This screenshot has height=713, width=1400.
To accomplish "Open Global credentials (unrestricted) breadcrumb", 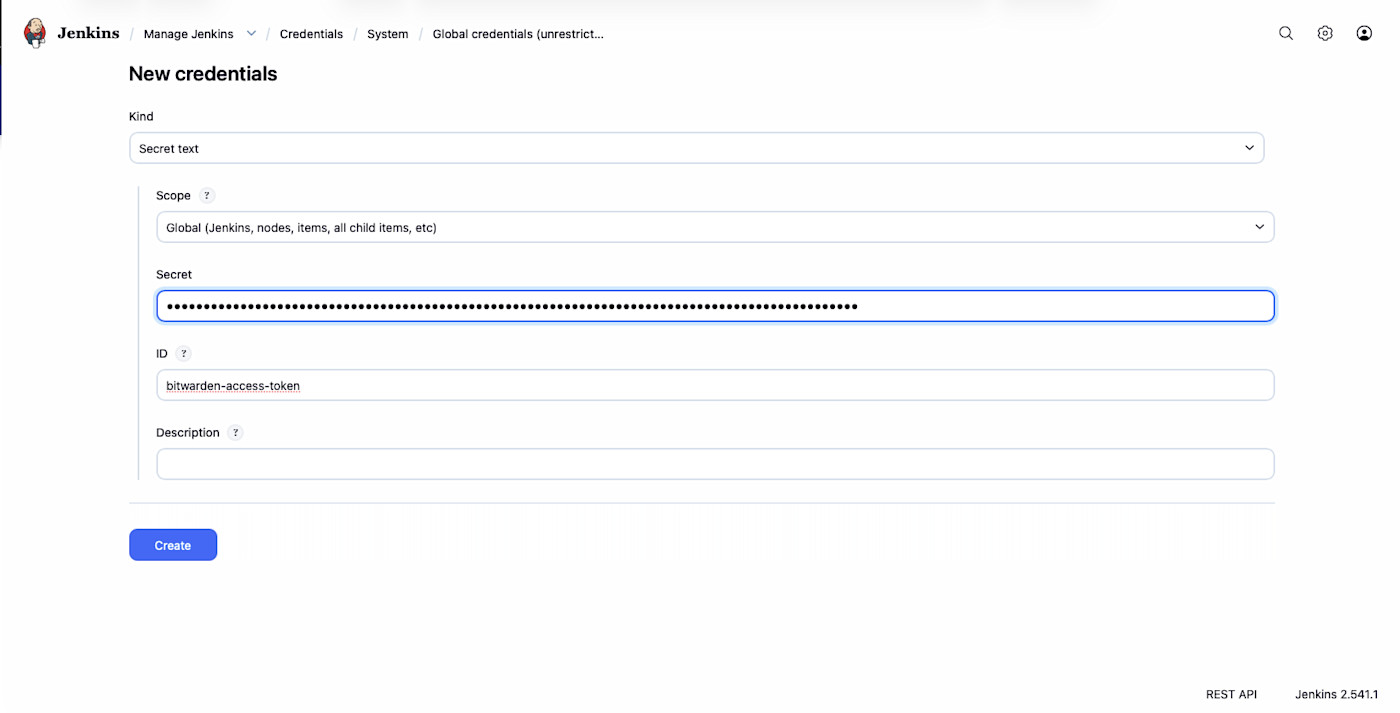I will click(518, 34).
